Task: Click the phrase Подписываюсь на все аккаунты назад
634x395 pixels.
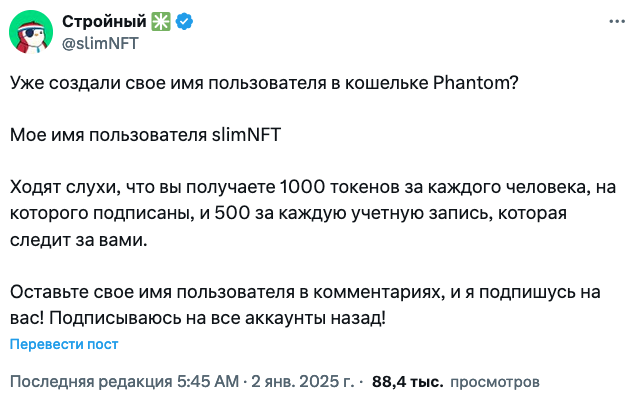Action: click(218, 318)
